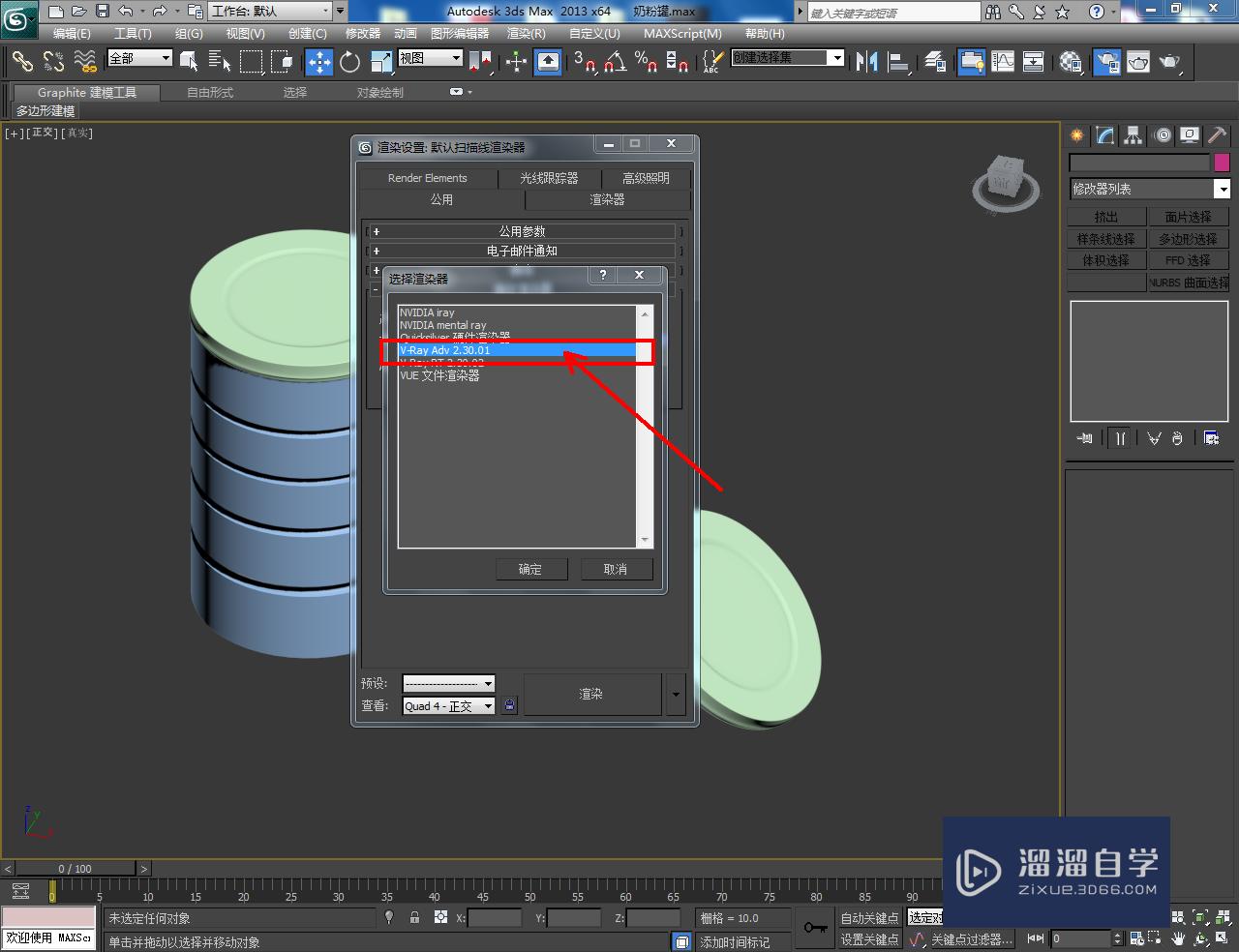The width and height of the screenshot is (1239, 952).
Task: Click Bind to Space Warp tool
Action: point(85,62)
